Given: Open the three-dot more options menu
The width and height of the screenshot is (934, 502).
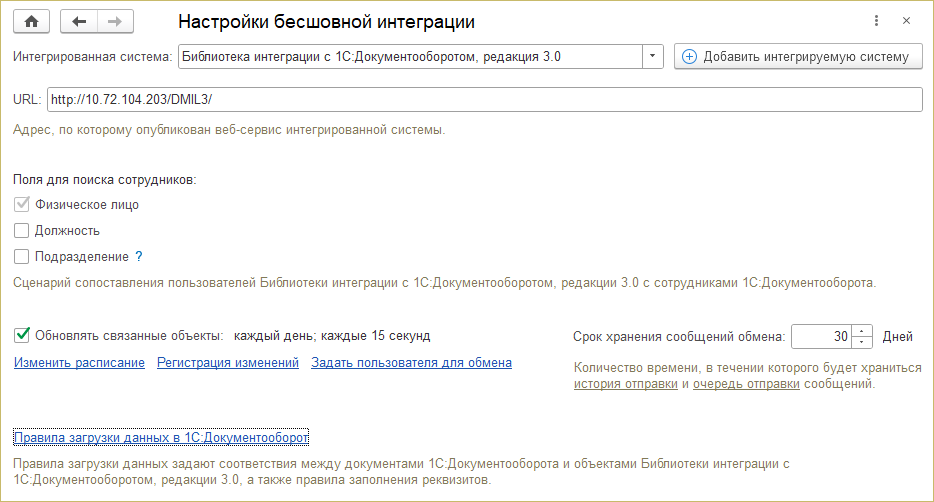Looking at the screenshot, I should 877,21.
